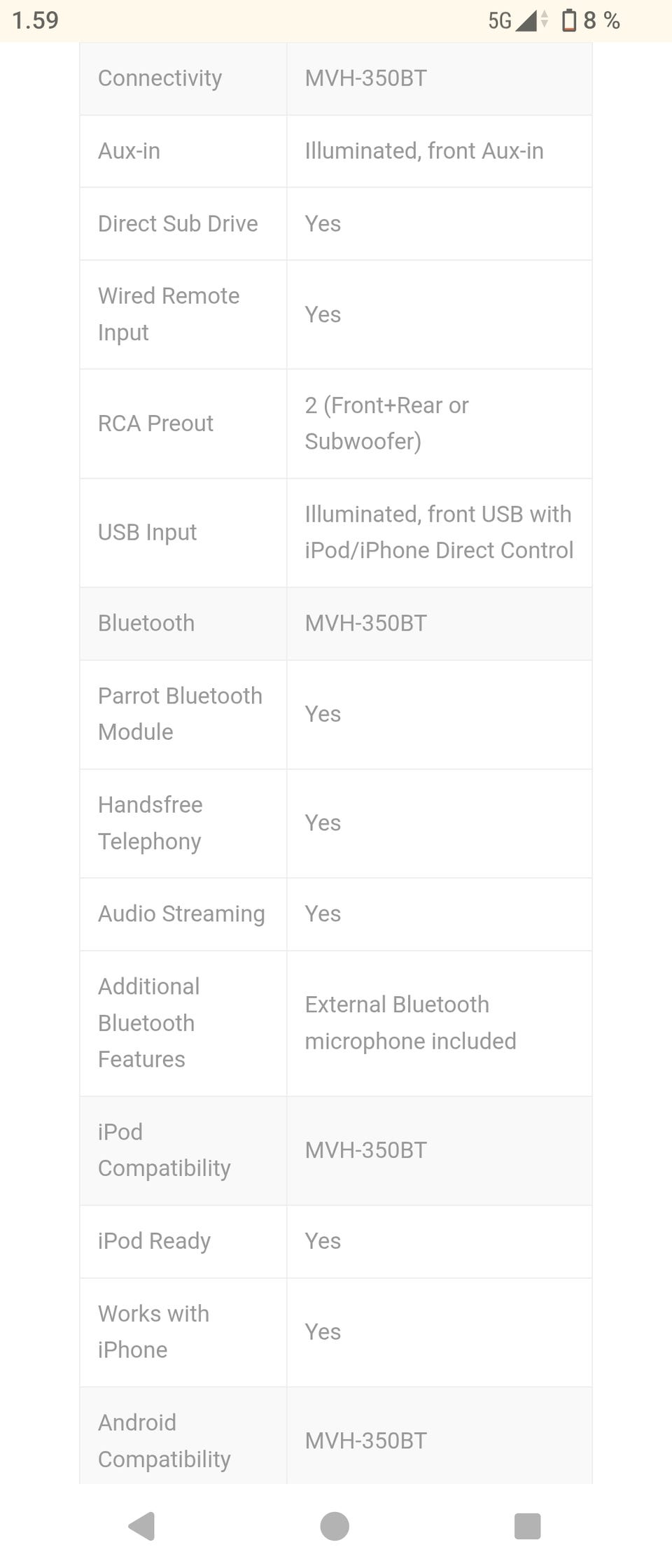Tap the Bluetooth section header cell

click(146, 623)
